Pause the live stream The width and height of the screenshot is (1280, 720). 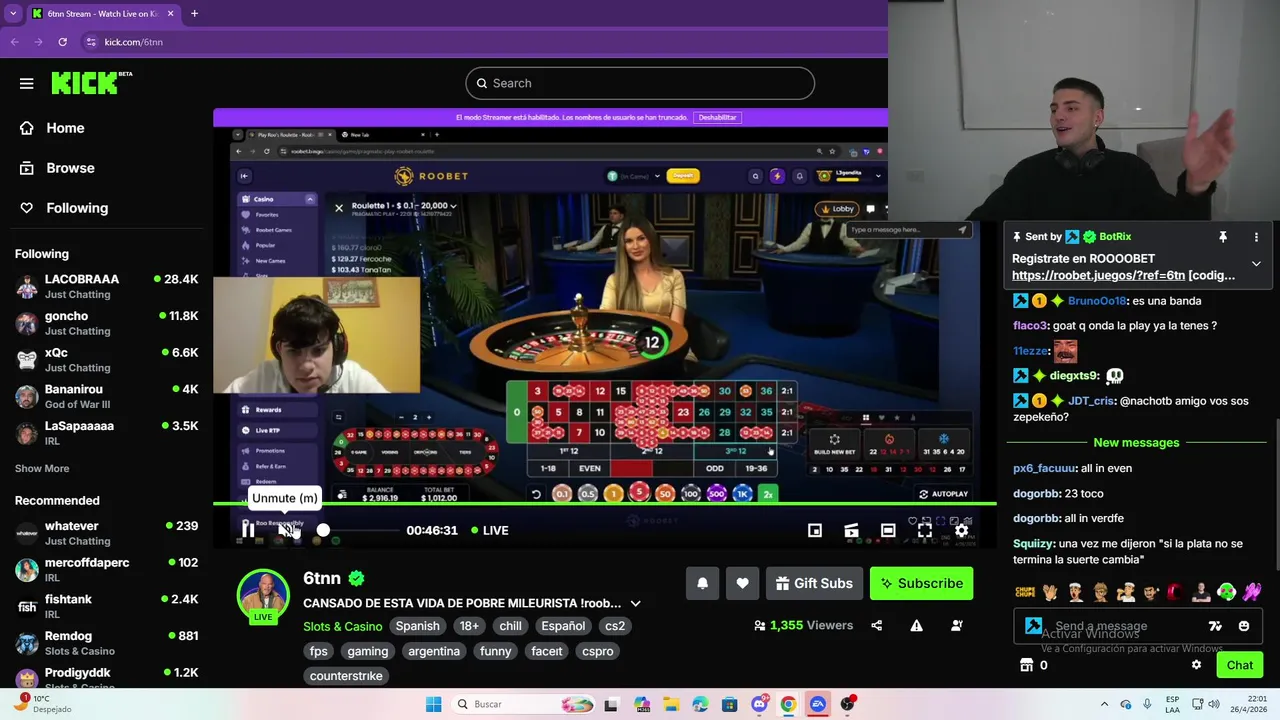[x=247, y=530]
